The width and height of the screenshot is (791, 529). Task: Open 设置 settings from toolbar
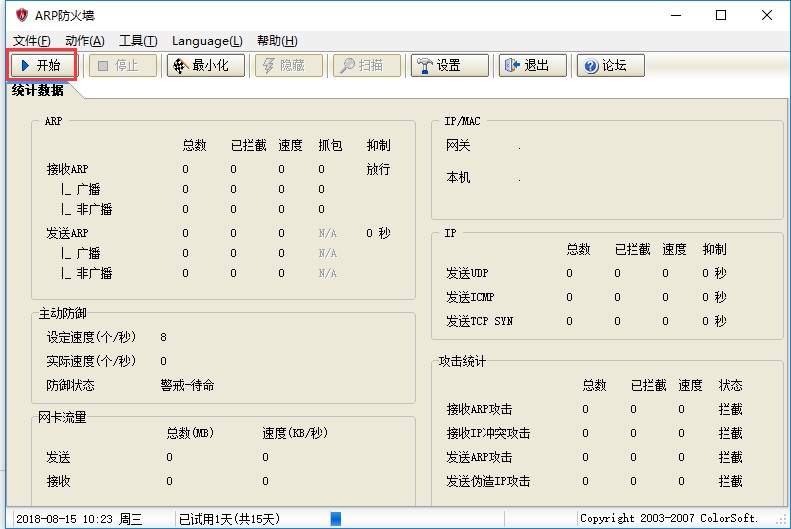450,66
